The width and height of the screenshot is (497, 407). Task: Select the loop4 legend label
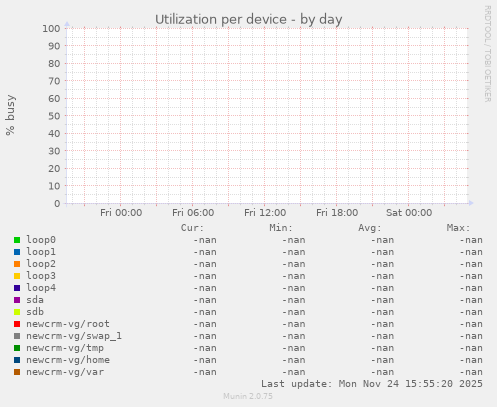tap(41, 288)
